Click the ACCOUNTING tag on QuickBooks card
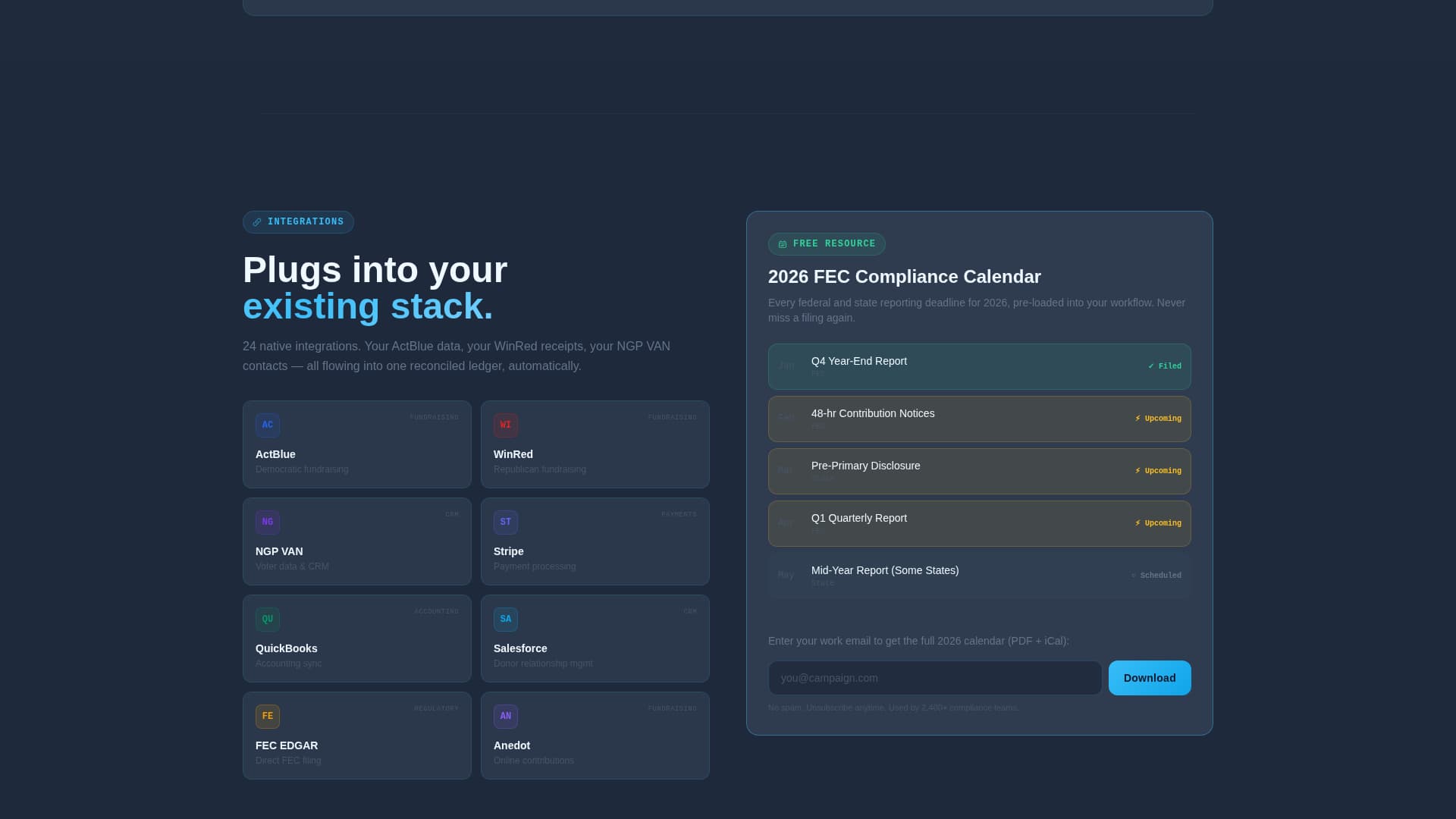1456x819 pixels. 437,612
